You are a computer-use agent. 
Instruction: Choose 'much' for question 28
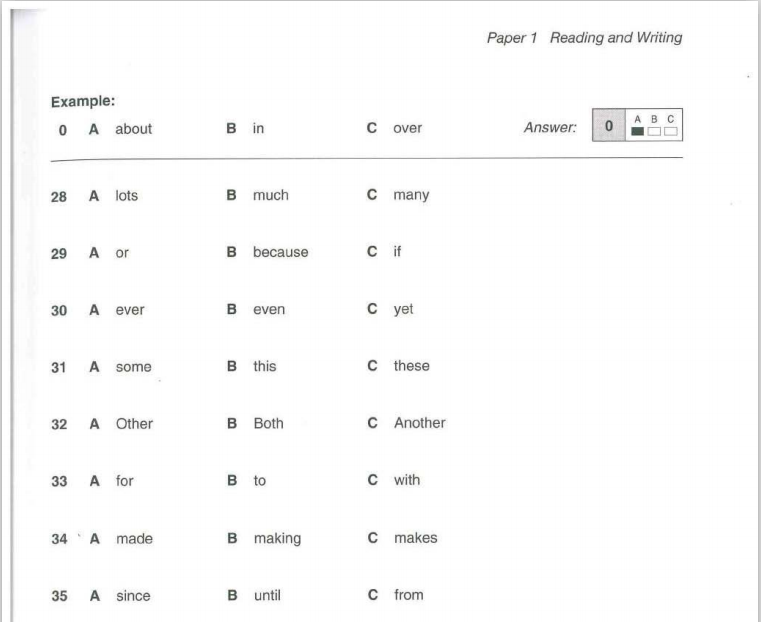click(x=270, y=196)
